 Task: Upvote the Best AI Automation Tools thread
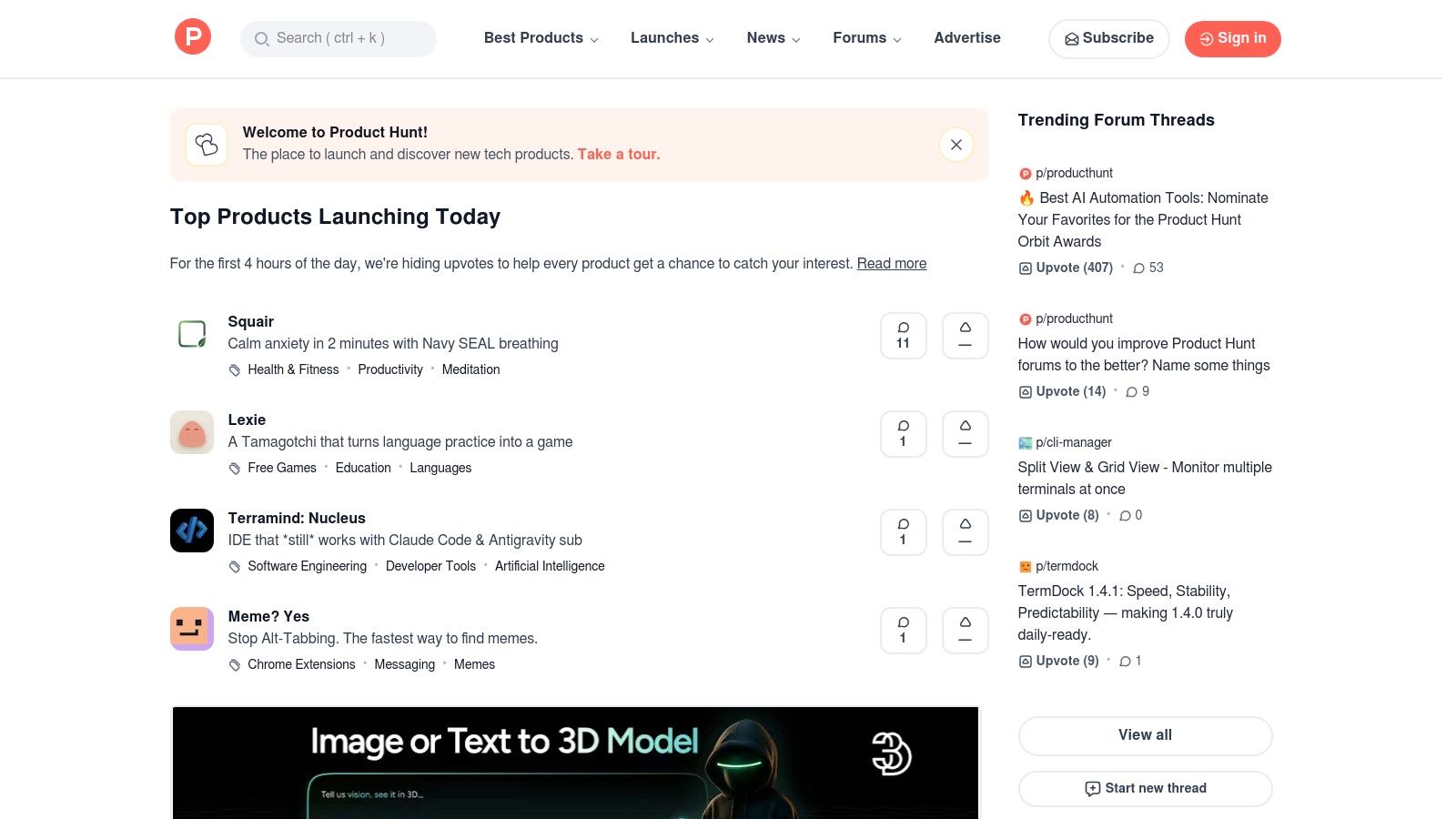click(x=1066, y=268)
